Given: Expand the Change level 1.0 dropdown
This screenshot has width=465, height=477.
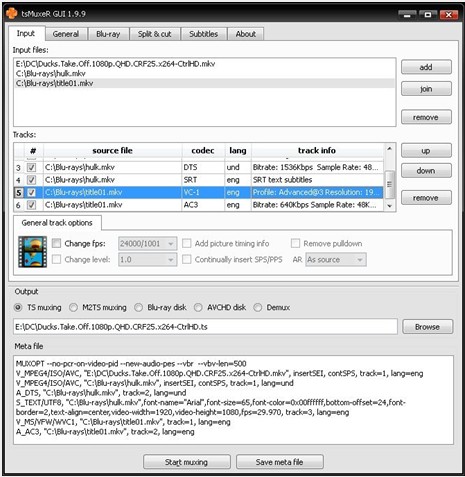Looking at the screenshot, I should point(147,260).
